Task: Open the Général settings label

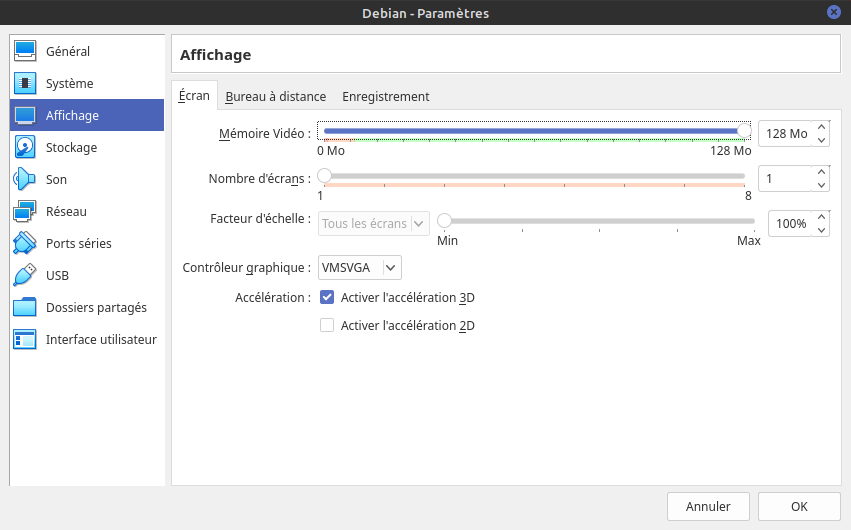Action: [x=68, y=52]
